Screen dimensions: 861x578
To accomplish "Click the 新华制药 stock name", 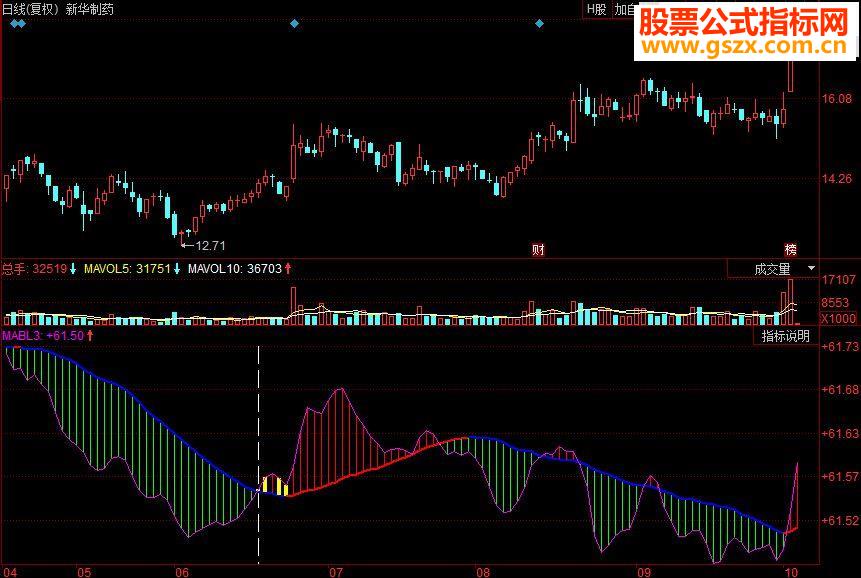I will point(90,9).
